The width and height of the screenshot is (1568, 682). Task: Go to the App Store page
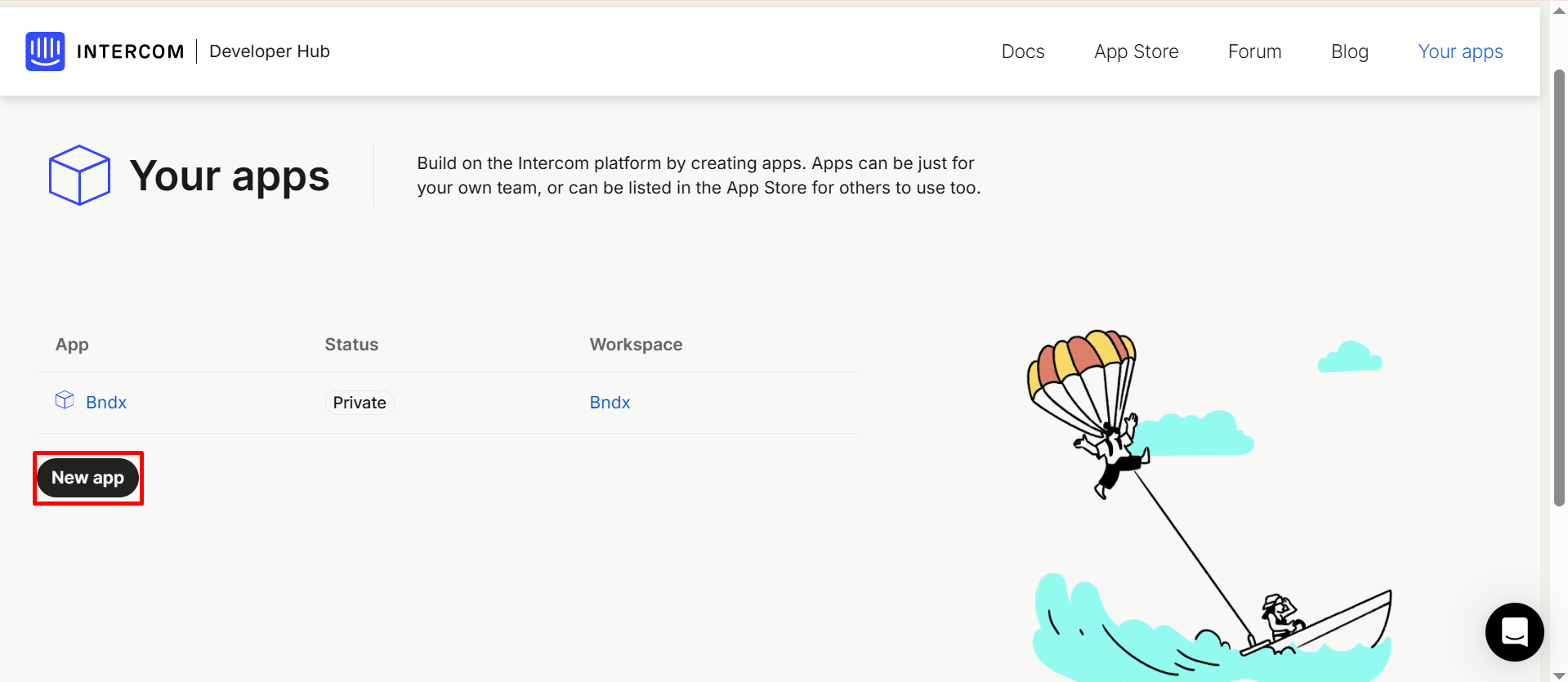pos(1137,51)
